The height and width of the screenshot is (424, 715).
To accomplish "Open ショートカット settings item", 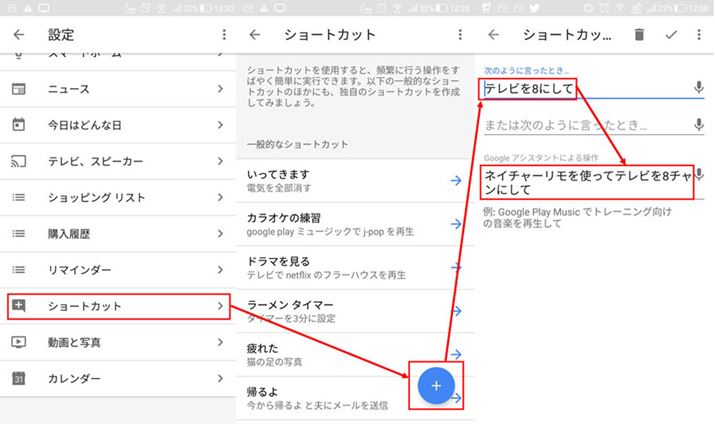I will pyautogui.click(x=118, y=306).
